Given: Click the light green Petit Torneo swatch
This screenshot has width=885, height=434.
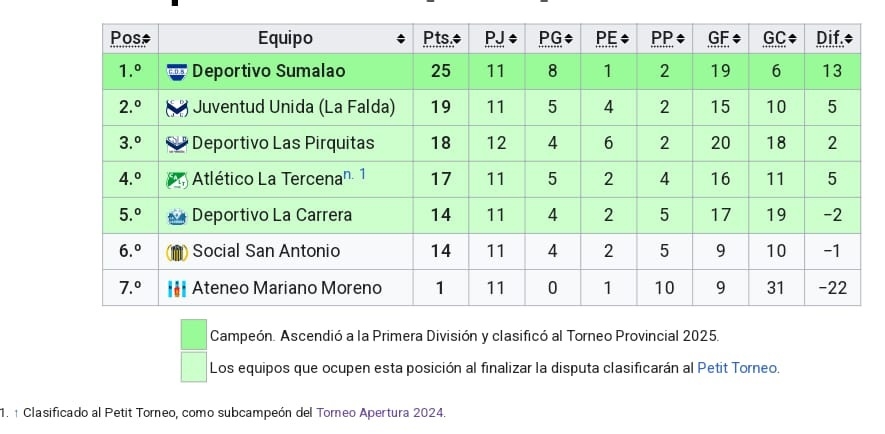Looking at the screenshot, I should (193, 367).
